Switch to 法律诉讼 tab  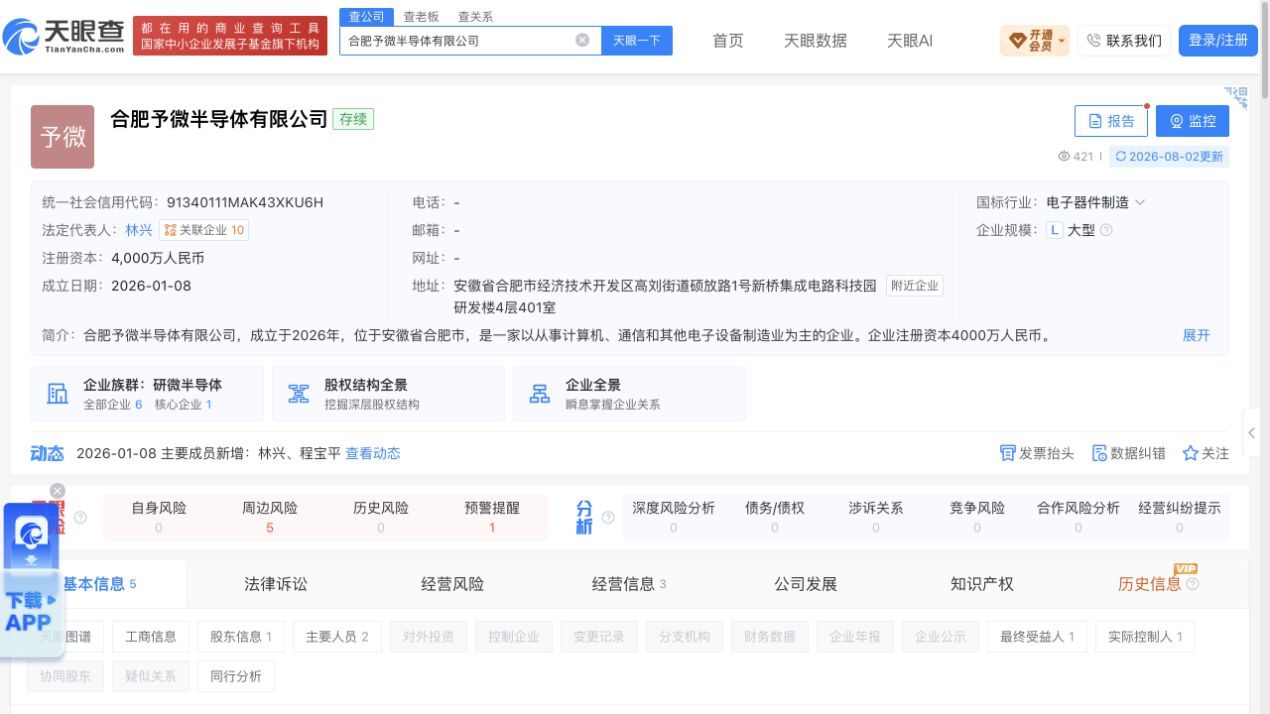coord(276,584)
